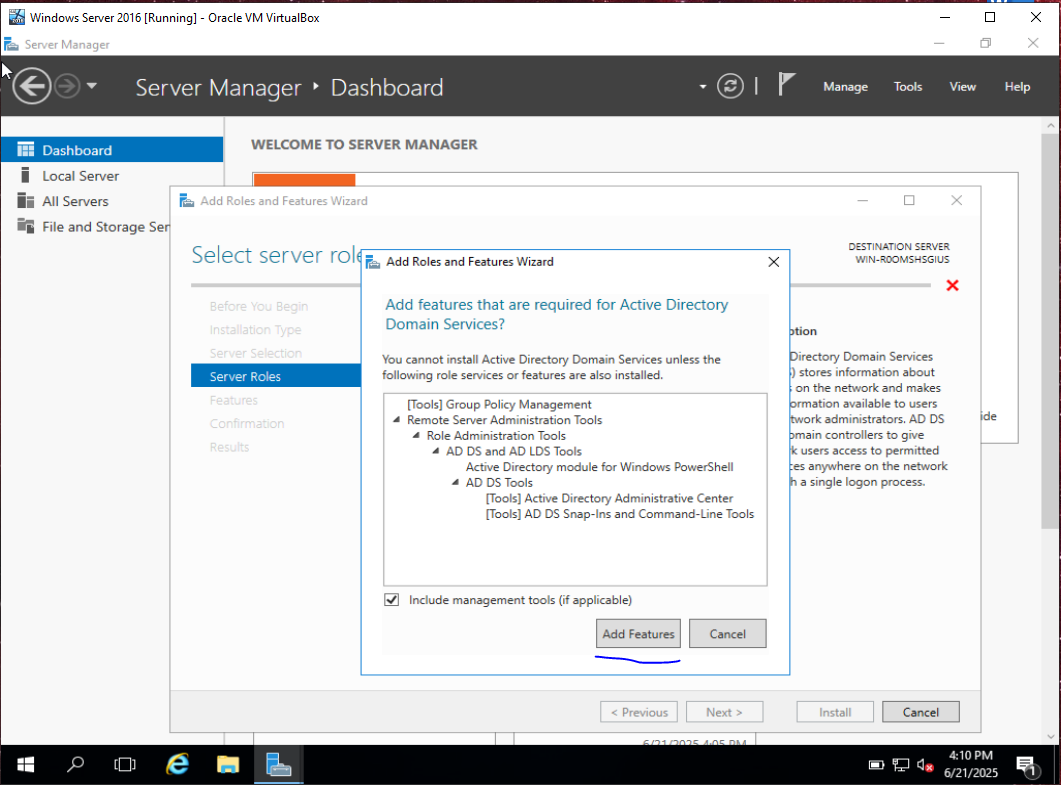Click the Previous button in wizard

(639, 712)
